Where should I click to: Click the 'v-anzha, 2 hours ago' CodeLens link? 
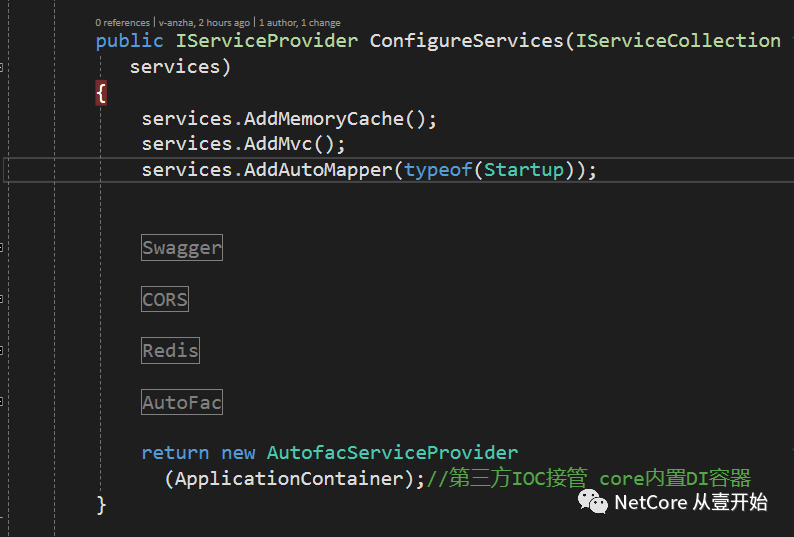(x=206, y=22)
